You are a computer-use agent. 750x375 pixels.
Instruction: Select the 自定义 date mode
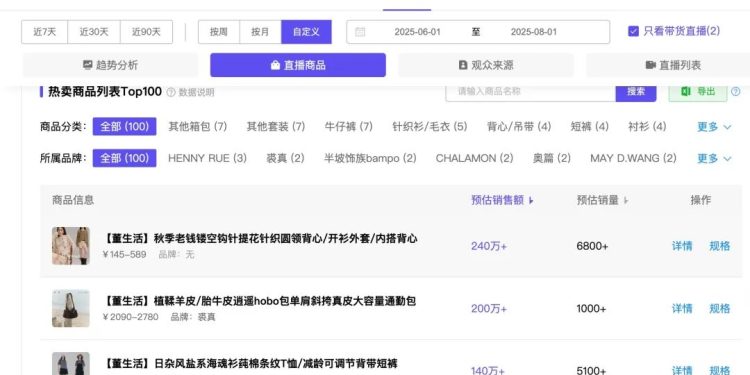pos(306,32)
